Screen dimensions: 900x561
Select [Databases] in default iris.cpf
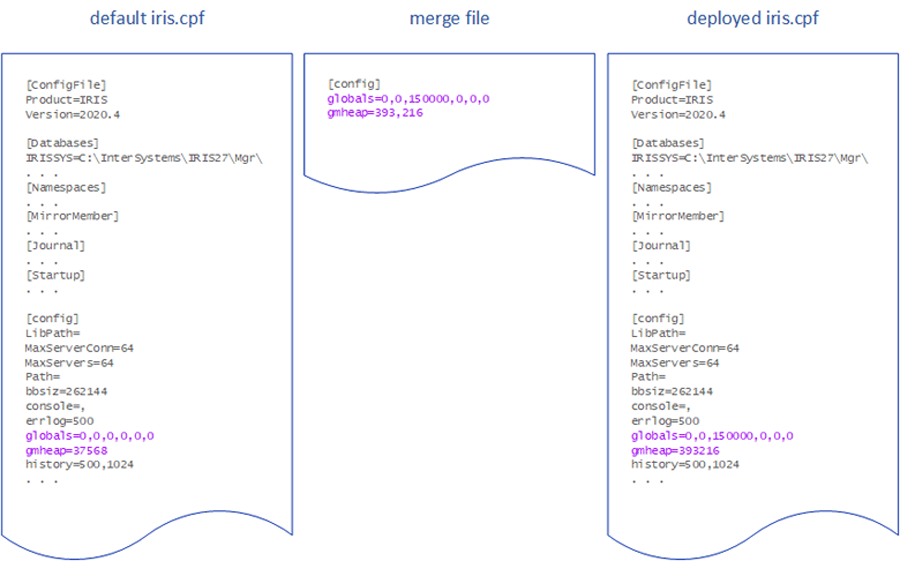tap(62, 143)
